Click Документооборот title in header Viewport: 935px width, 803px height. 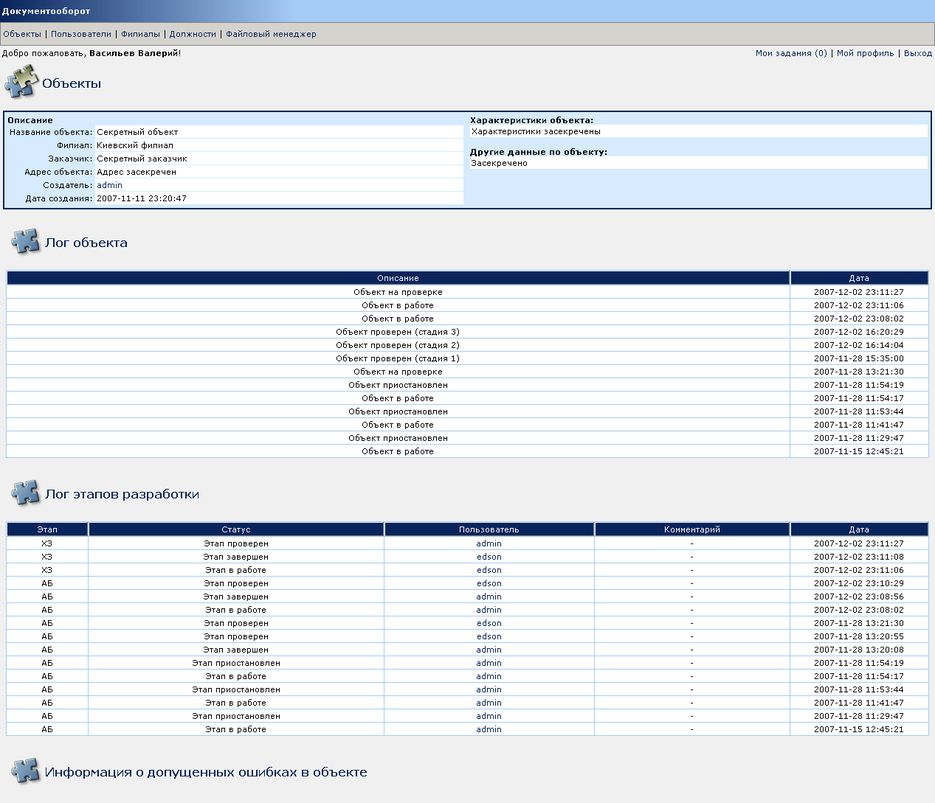point(46,11)
